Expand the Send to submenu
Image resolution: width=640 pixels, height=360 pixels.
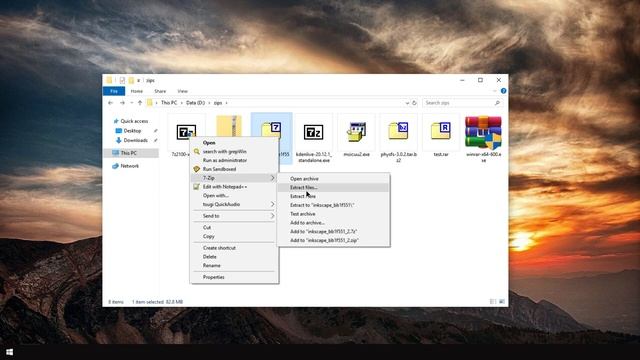(272, 216)
